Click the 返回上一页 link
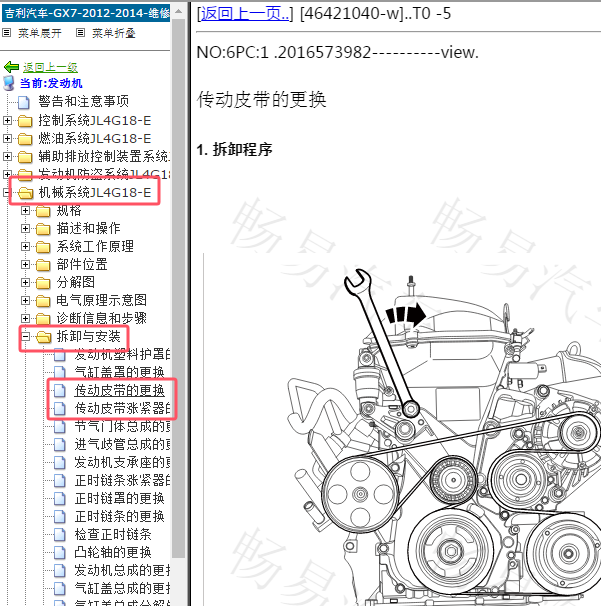 coord(245,14)
